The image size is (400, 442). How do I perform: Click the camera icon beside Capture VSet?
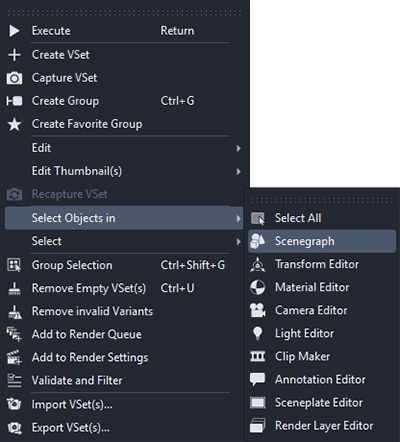coord(14,78)
